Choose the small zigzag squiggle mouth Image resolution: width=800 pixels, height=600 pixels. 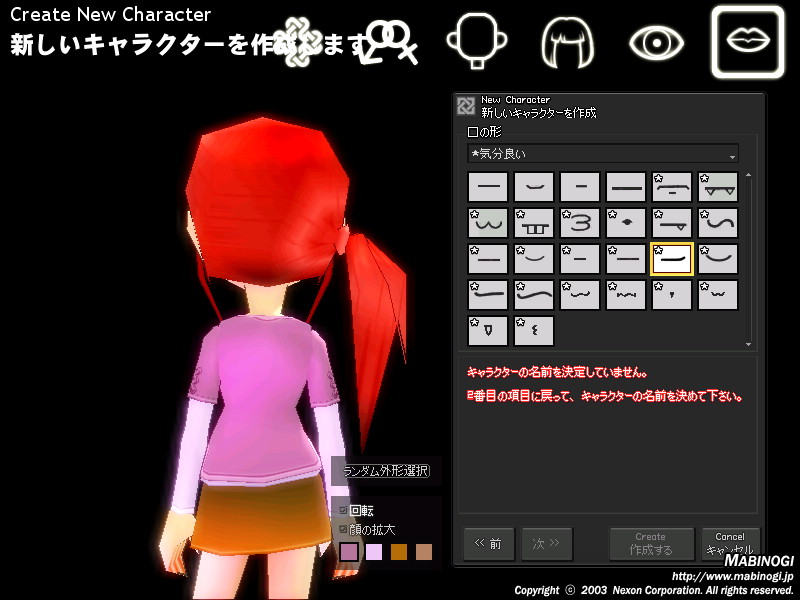click(626, 295)
